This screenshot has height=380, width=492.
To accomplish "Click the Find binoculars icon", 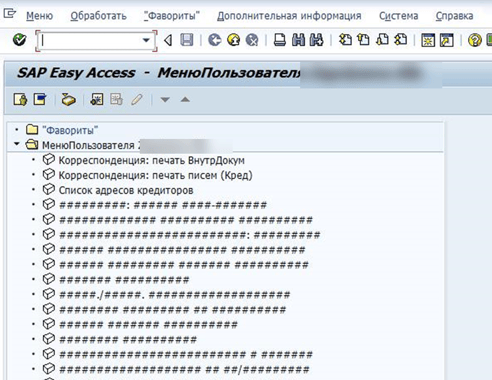I will pos(298,40).
